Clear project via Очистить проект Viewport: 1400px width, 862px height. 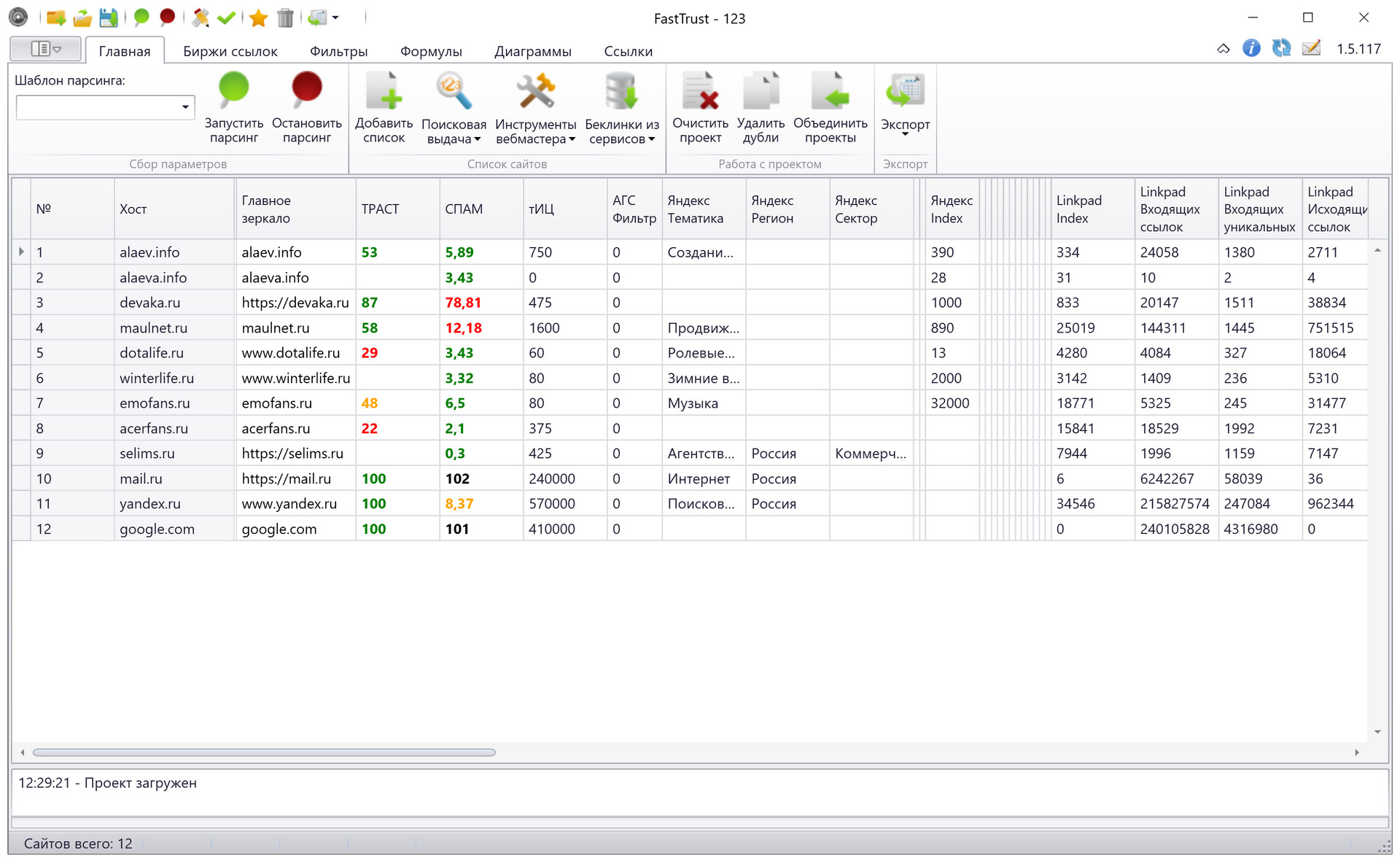pyautogui.click(x=700, y=108)
